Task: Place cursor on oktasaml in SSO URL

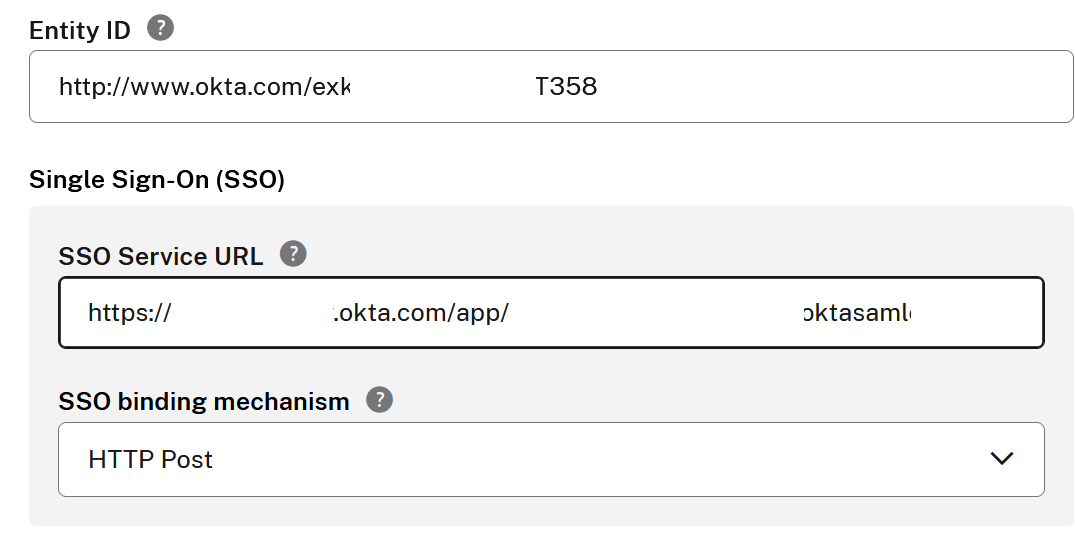Action: (x=858, y=314)
